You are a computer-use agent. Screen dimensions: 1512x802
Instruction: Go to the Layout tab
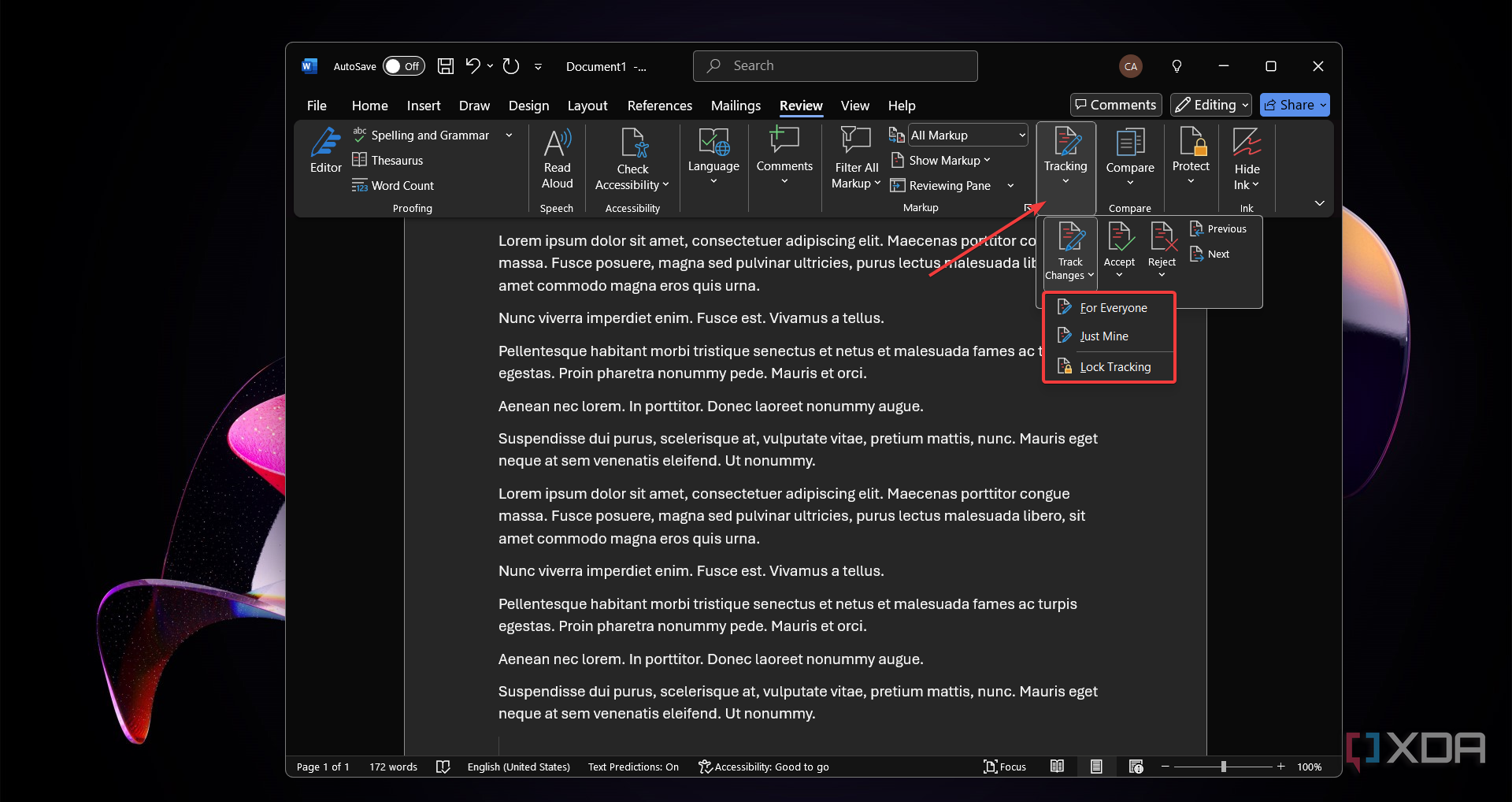click(x=587, y=106)
